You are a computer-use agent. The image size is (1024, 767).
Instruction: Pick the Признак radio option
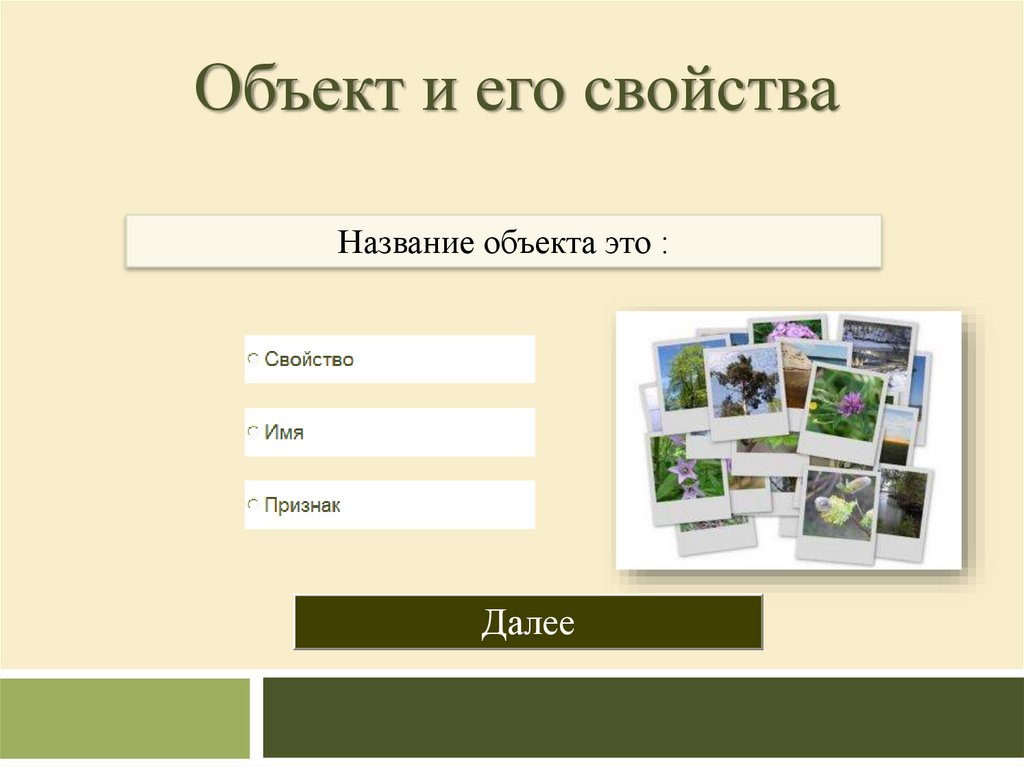click(253, 504)
